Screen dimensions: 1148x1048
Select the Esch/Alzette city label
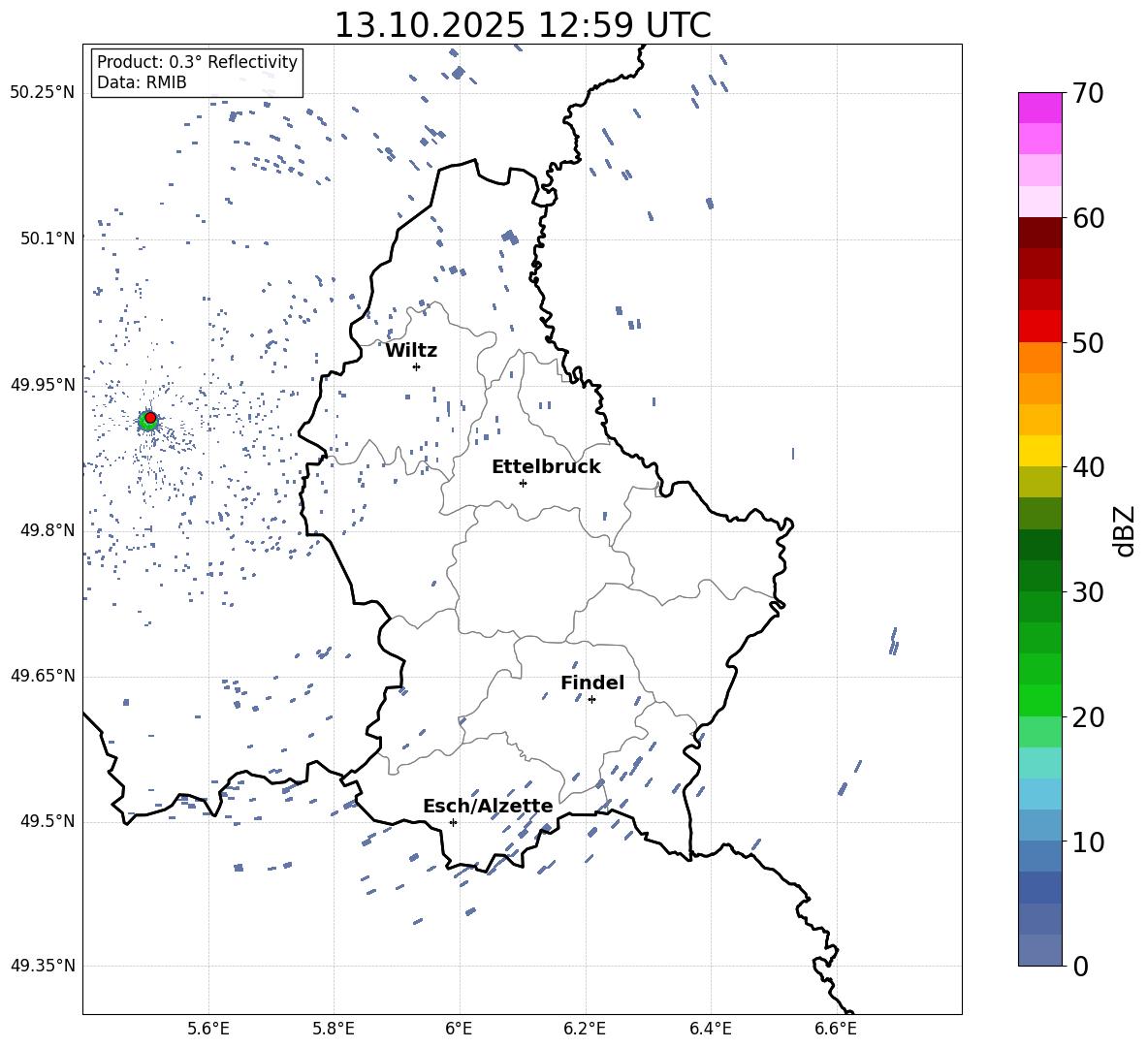tap(488, 806)
